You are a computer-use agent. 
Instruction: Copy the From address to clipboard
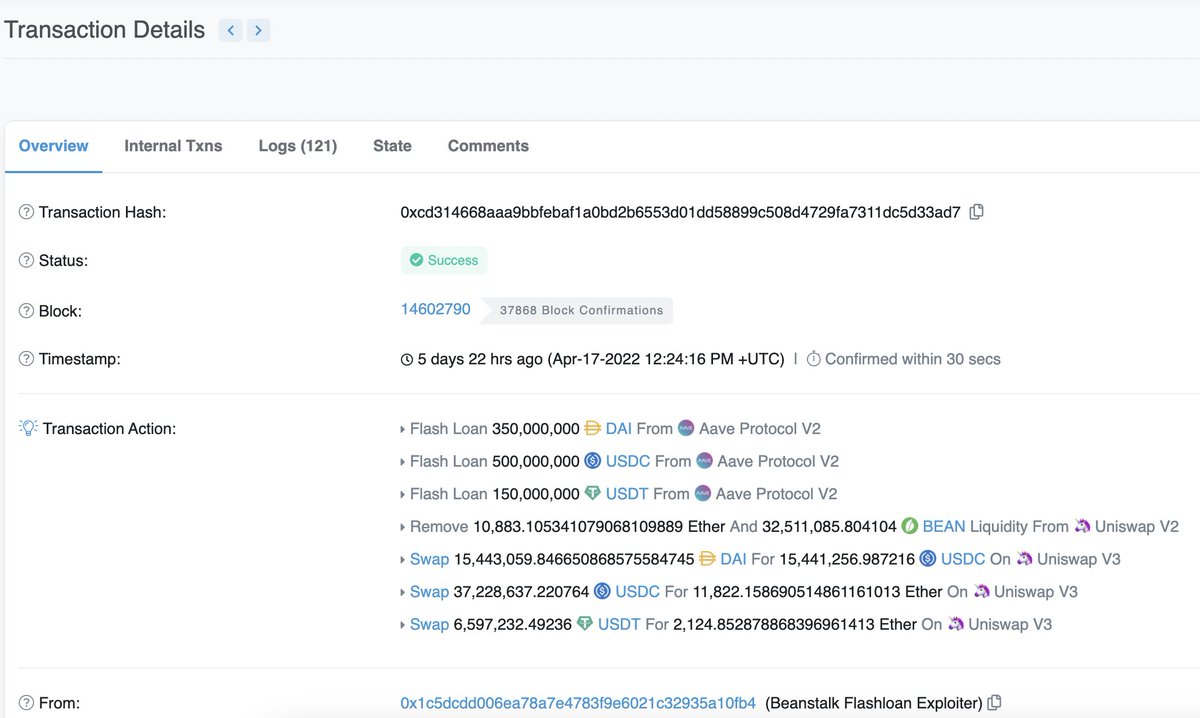pos(995,703)
